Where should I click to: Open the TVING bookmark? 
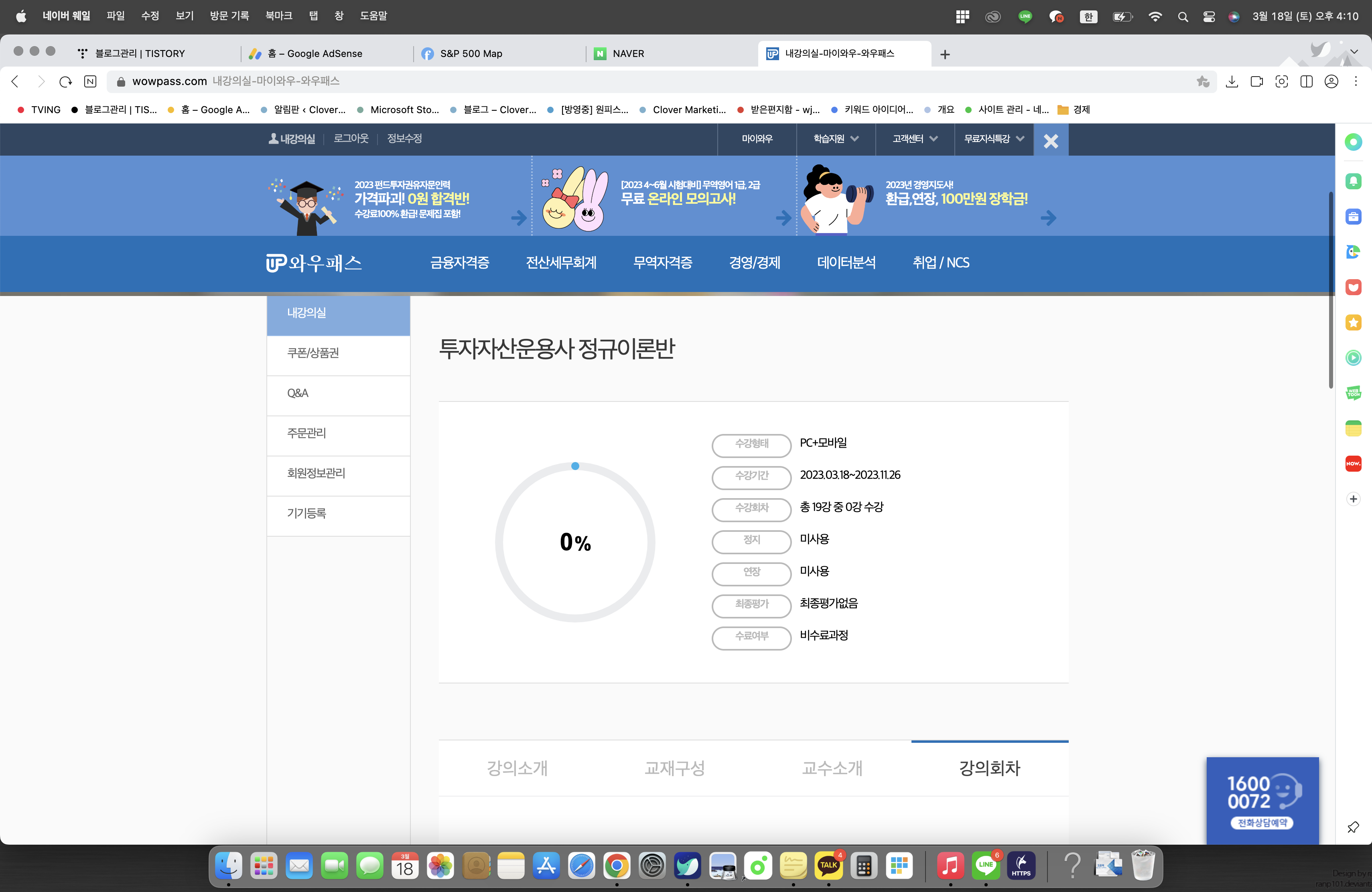click(x=39, y=109)
